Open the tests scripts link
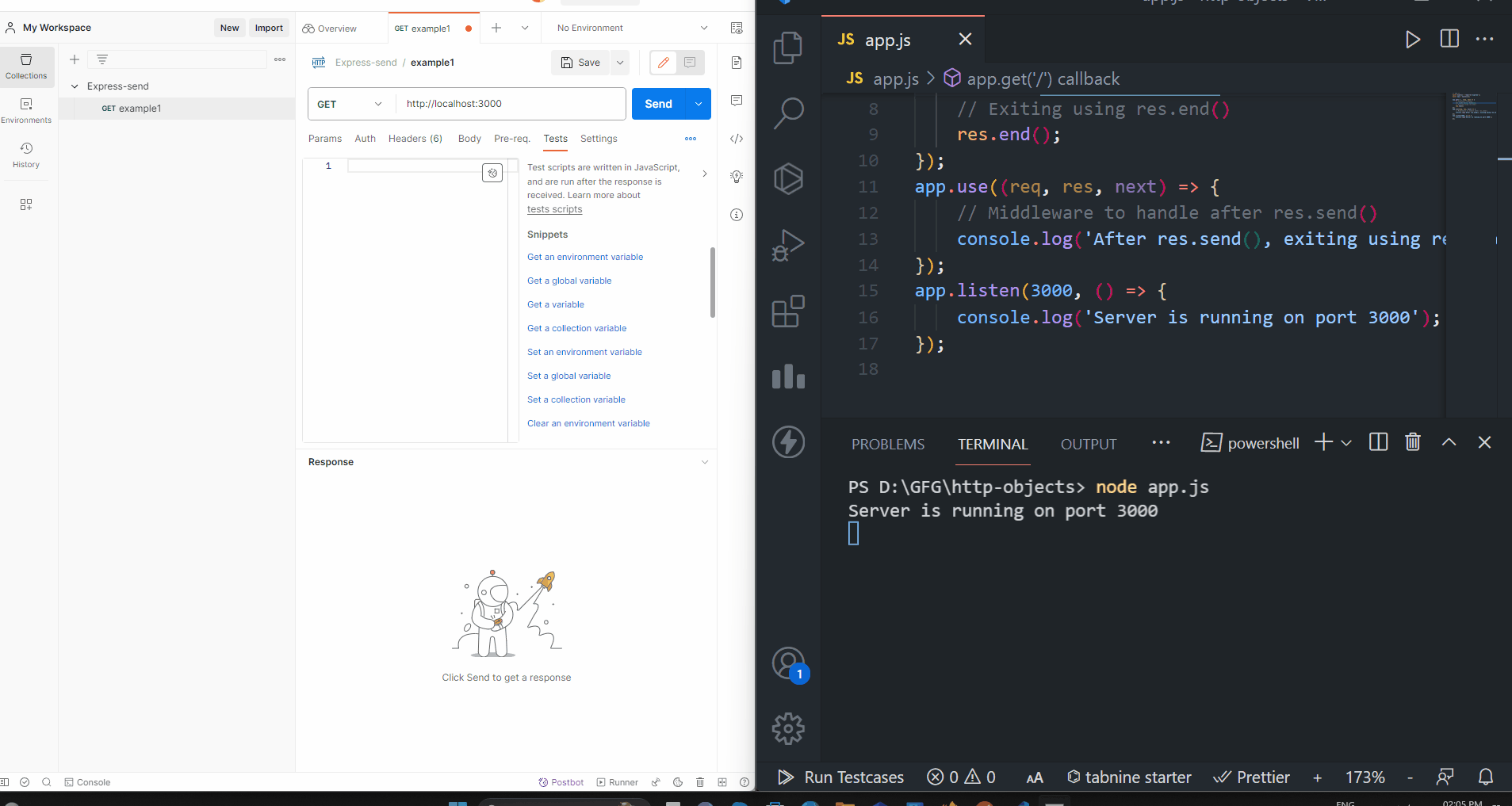This screenshot has height=806, width=1512. click(x=554, y=208)
